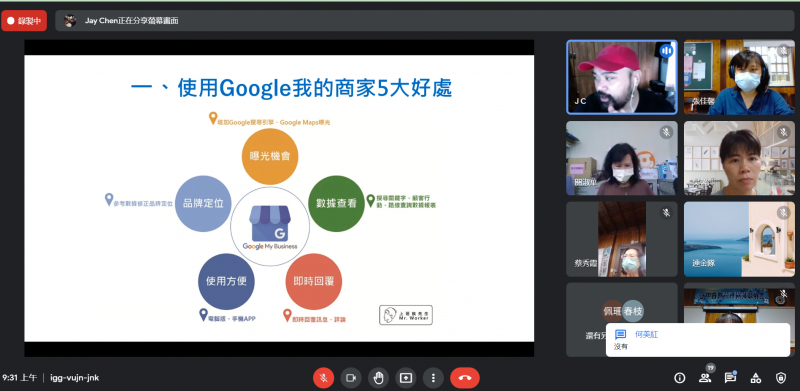Click the meeting code igg-vujn-jnk
This screenshot has width=800, height=391.
pos(75,378)
